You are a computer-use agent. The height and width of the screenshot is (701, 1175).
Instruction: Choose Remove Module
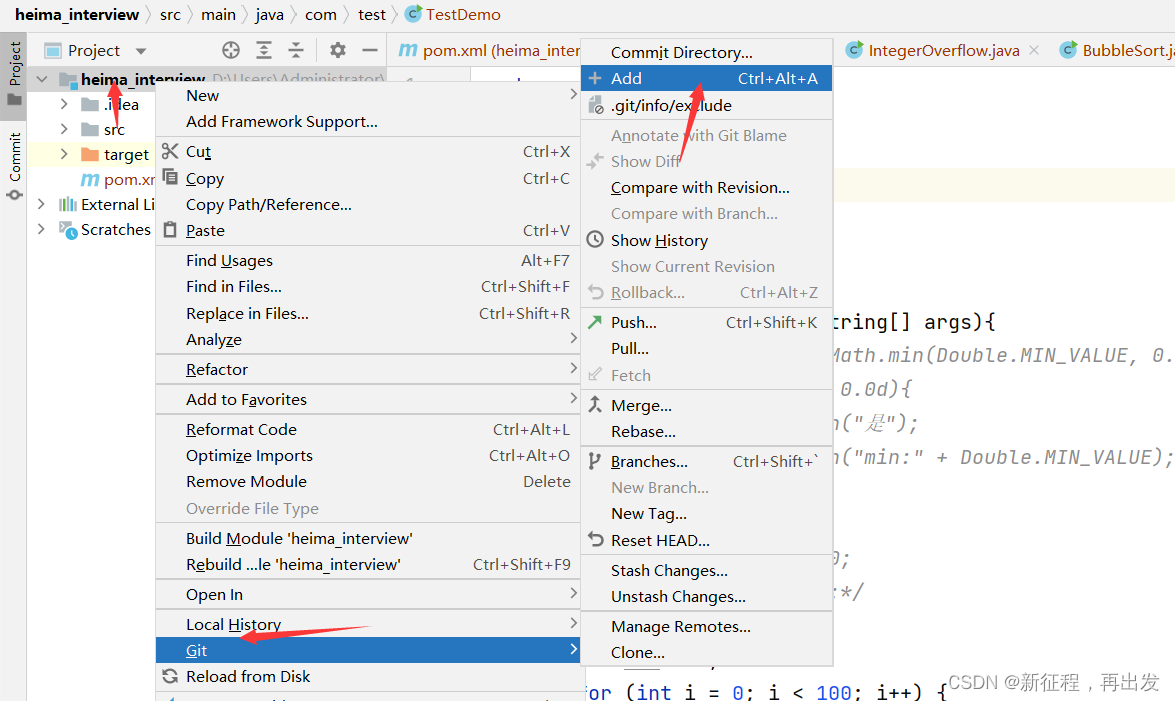(368, 481)
